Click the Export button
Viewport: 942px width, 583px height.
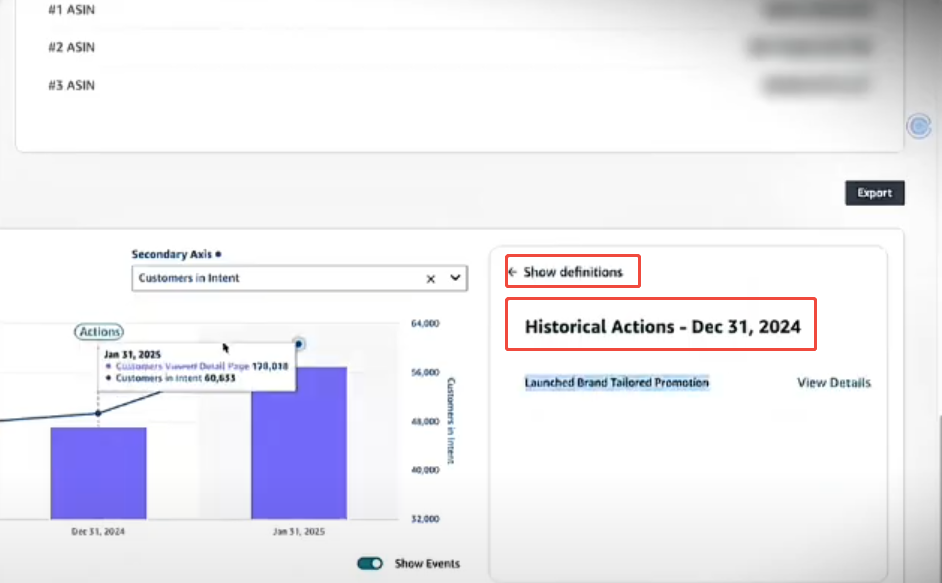pyautogui.click(x=874, y=193)
